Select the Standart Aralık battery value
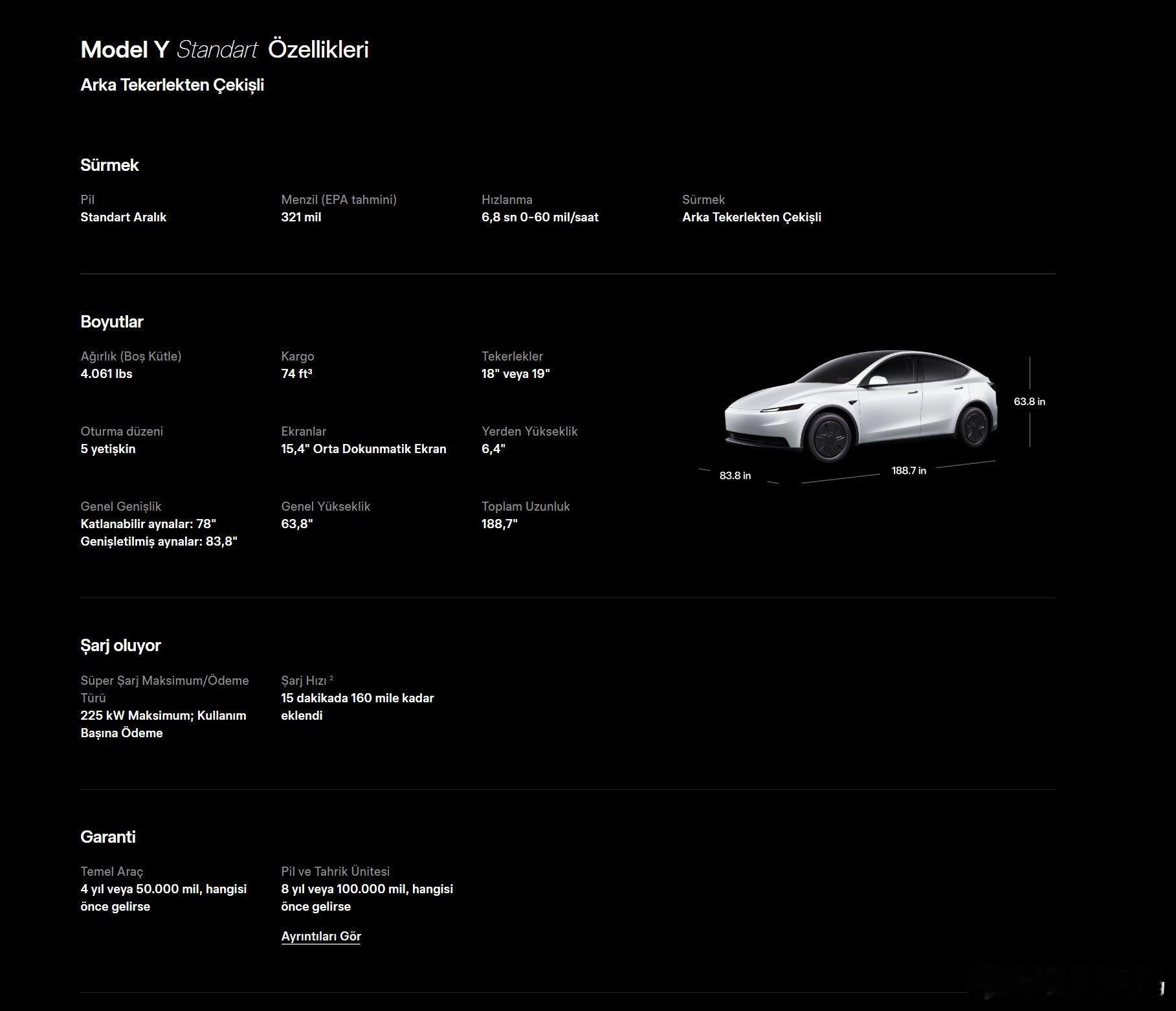Viewport: 1176px width, 1011px height. coord(123,217)
